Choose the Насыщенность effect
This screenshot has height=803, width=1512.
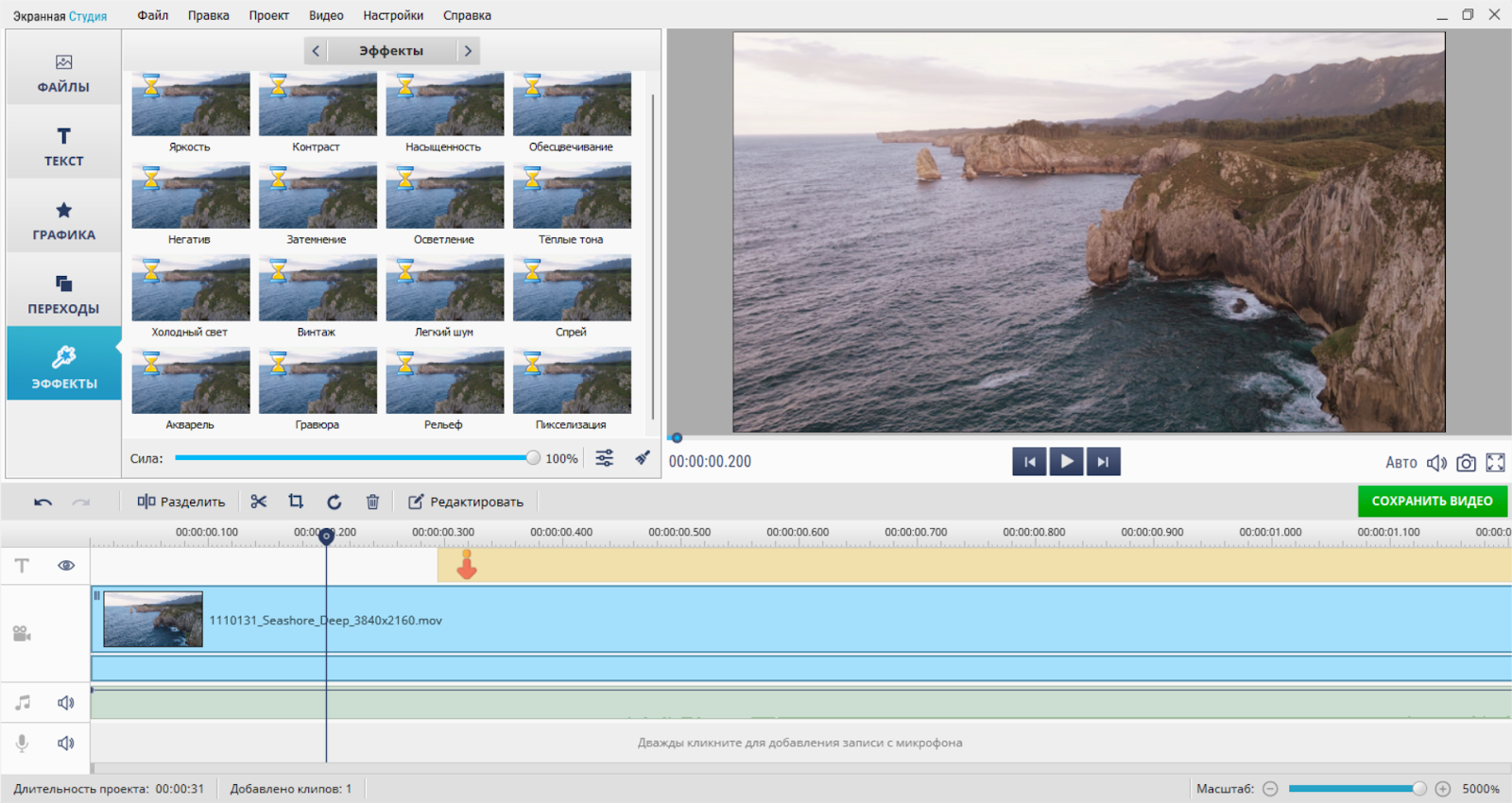pos(445,104)
